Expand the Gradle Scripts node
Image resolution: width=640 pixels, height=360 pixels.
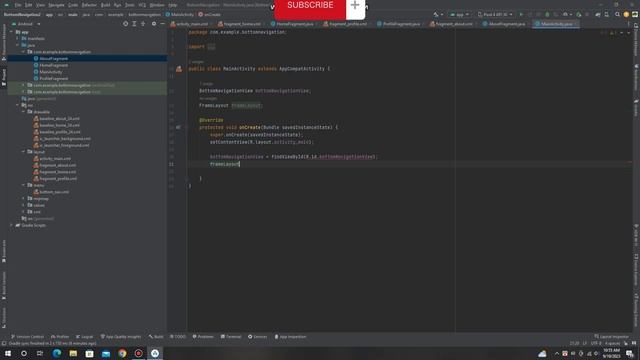(11, 225)
